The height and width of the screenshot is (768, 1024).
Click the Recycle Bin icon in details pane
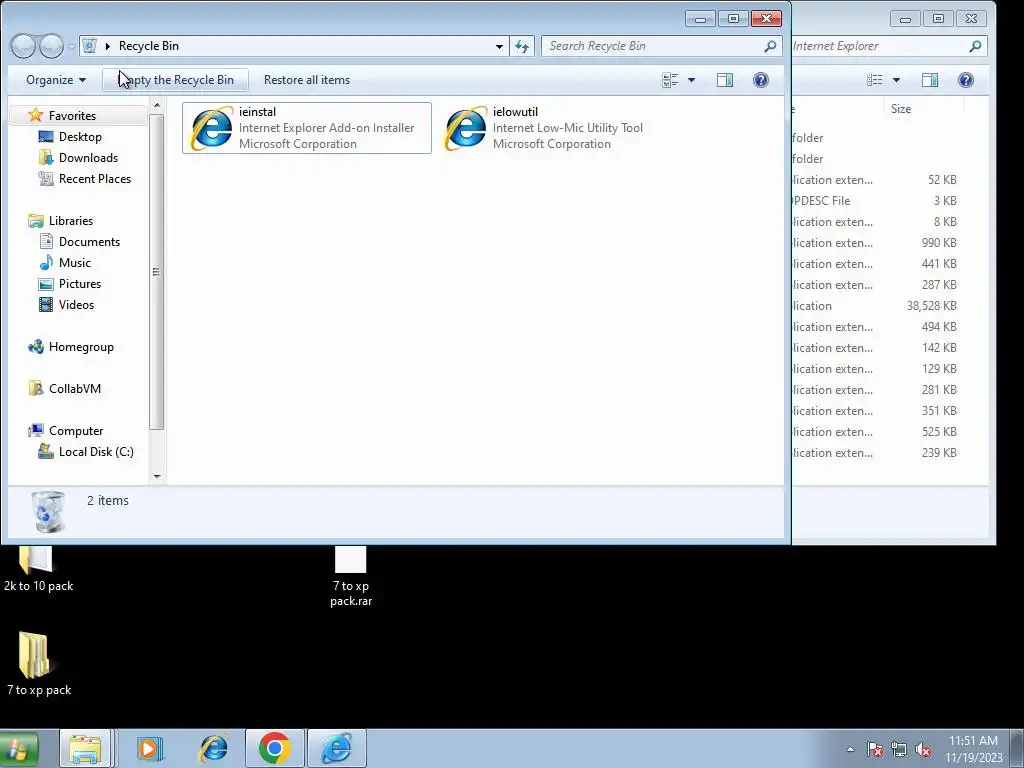(48, 511)
